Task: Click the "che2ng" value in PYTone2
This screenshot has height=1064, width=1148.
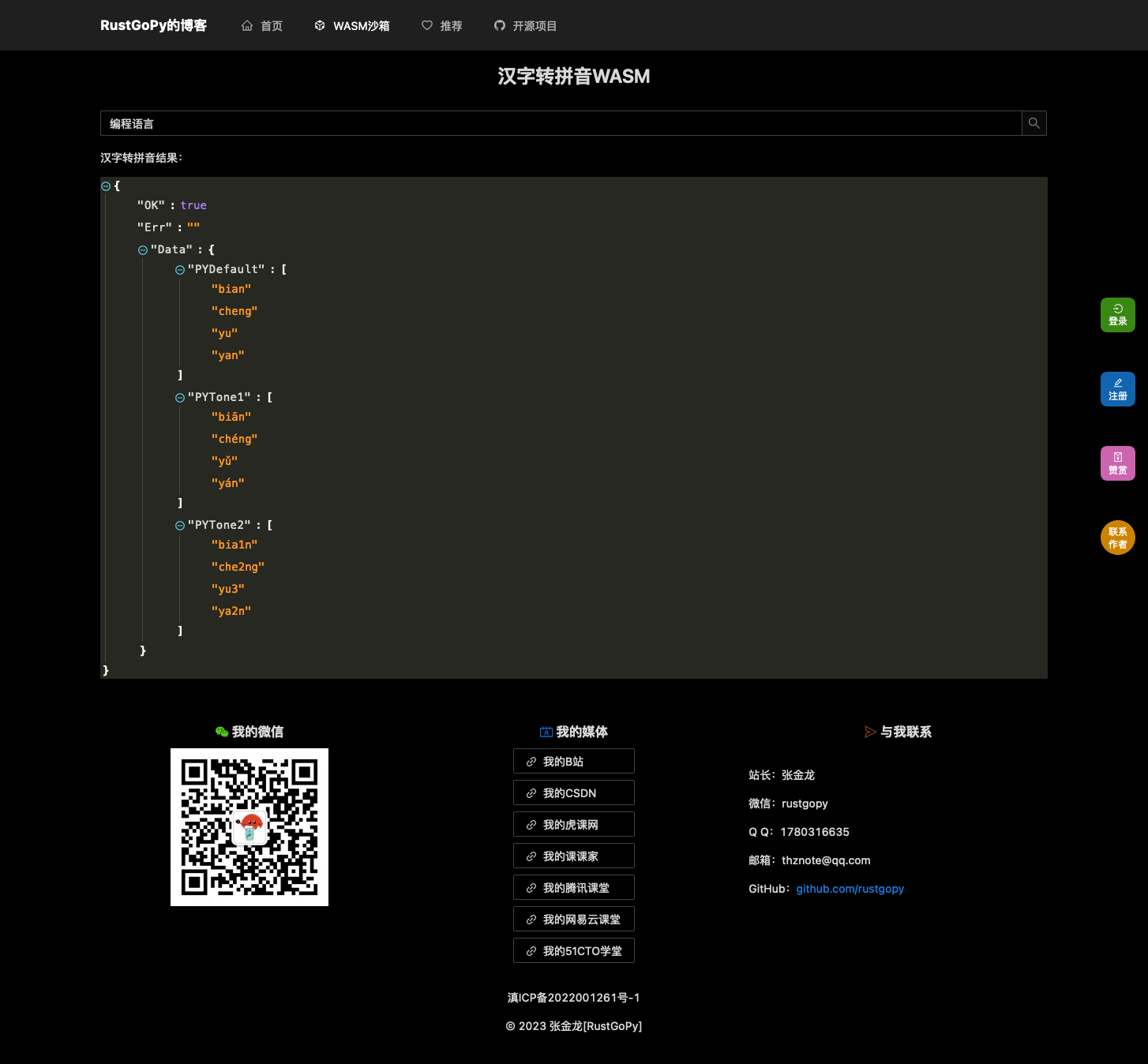Action: pos(238,567)
